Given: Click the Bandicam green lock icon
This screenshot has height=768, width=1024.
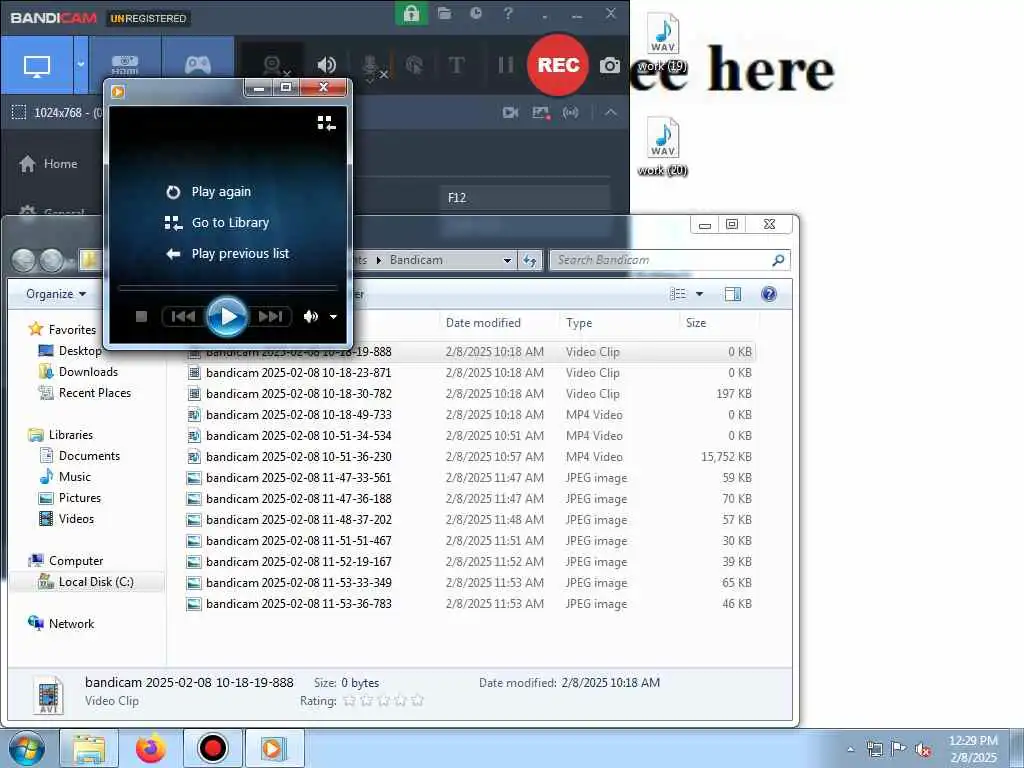Looking at the screenshot, I should tap(411, 13).
